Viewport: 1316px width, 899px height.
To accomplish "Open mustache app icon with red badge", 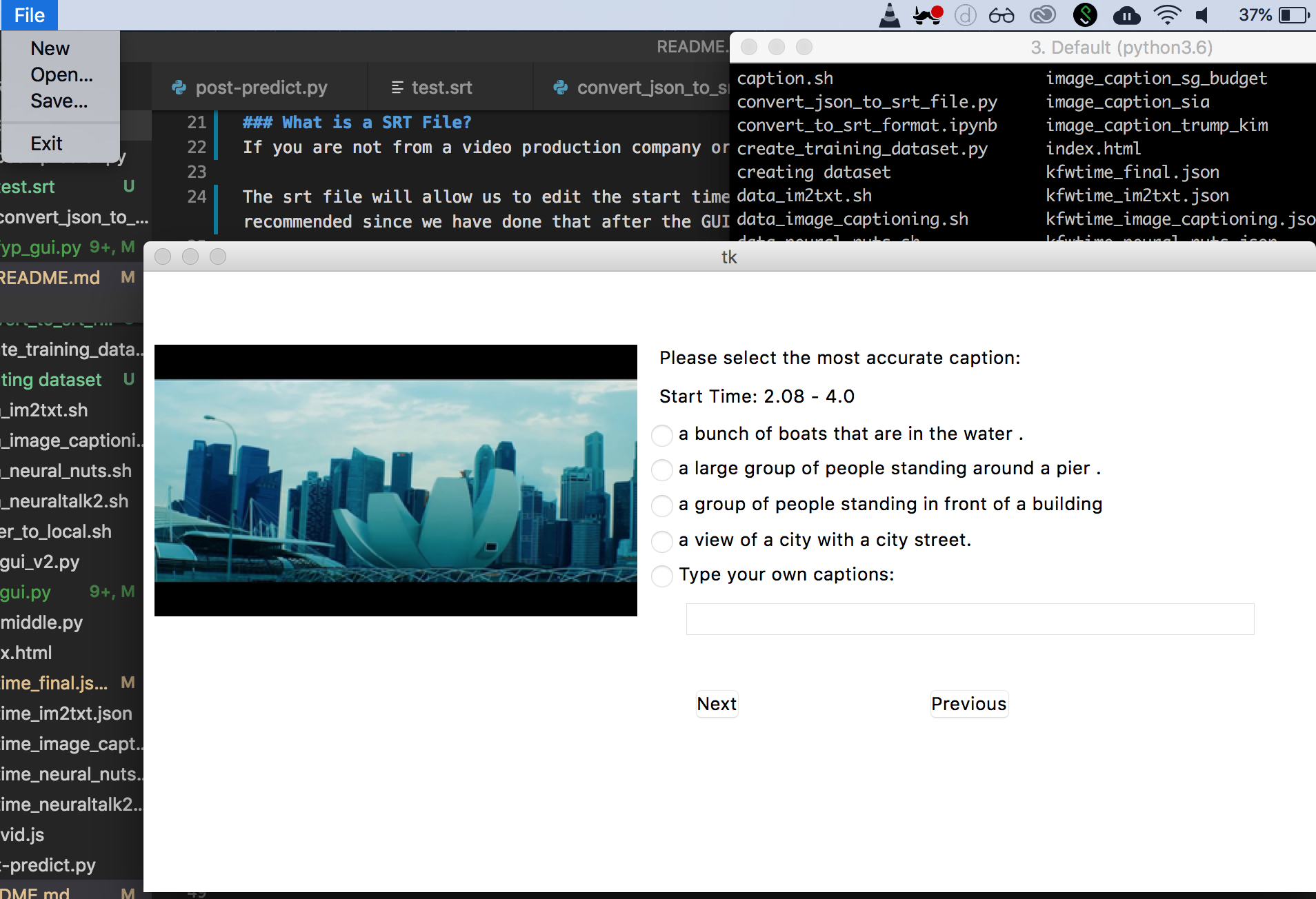I will (x=928, y=15).
